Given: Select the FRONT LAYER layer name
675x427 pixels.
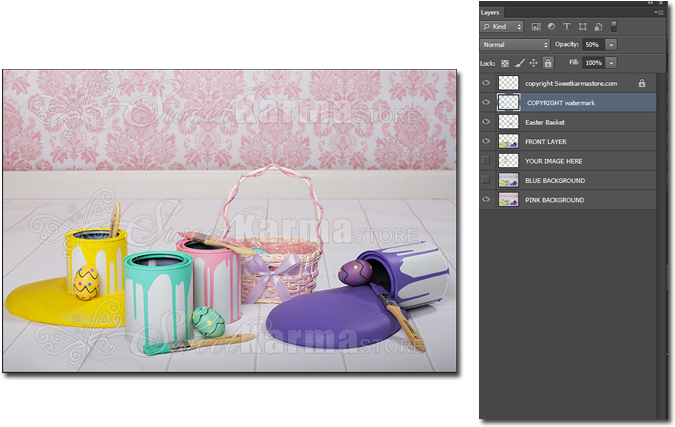Looking at the screenshot, I should pos(545,142).
